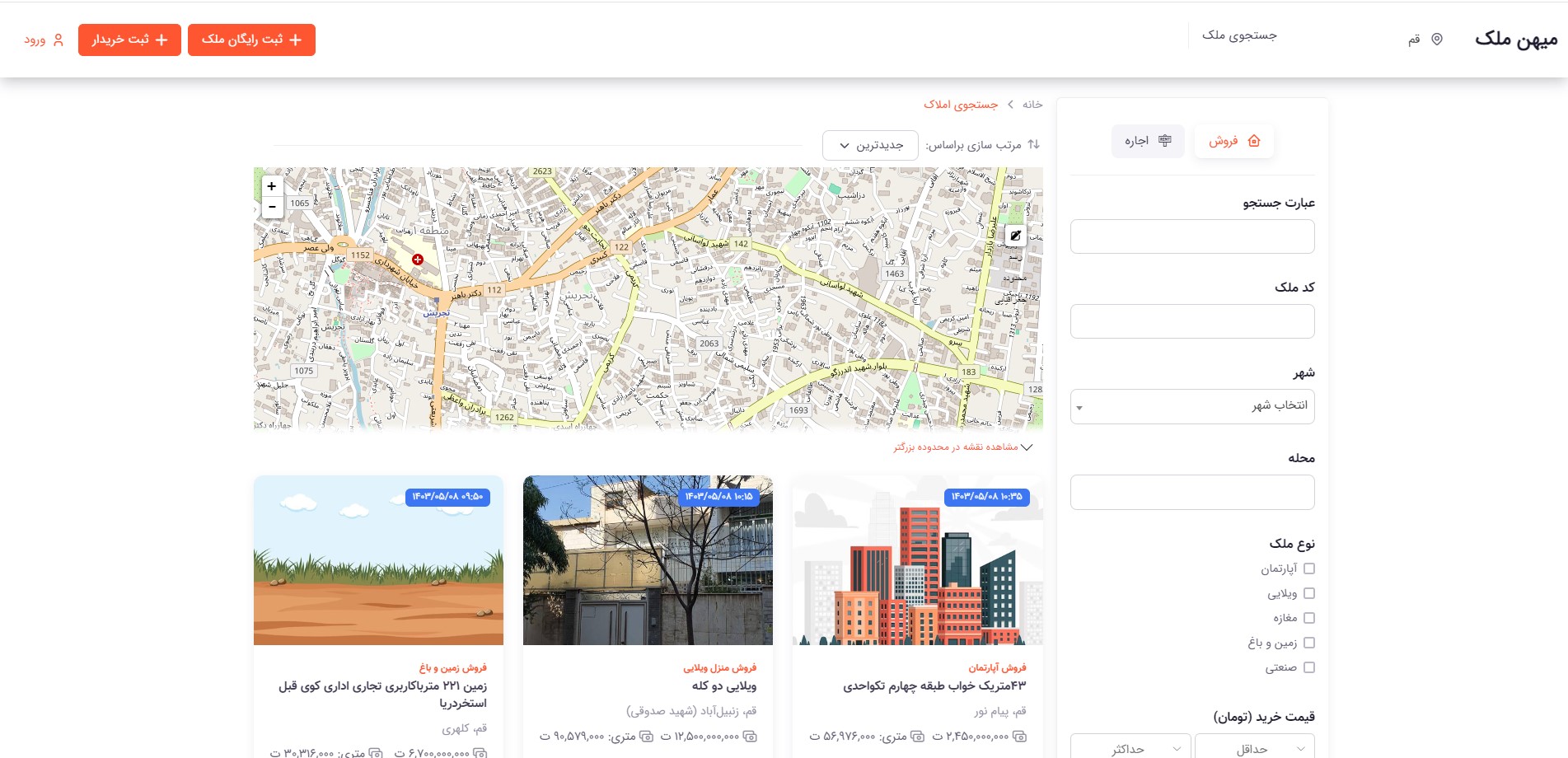
Task: Click the map draw/edit area icon
Action: [1016, 236]
